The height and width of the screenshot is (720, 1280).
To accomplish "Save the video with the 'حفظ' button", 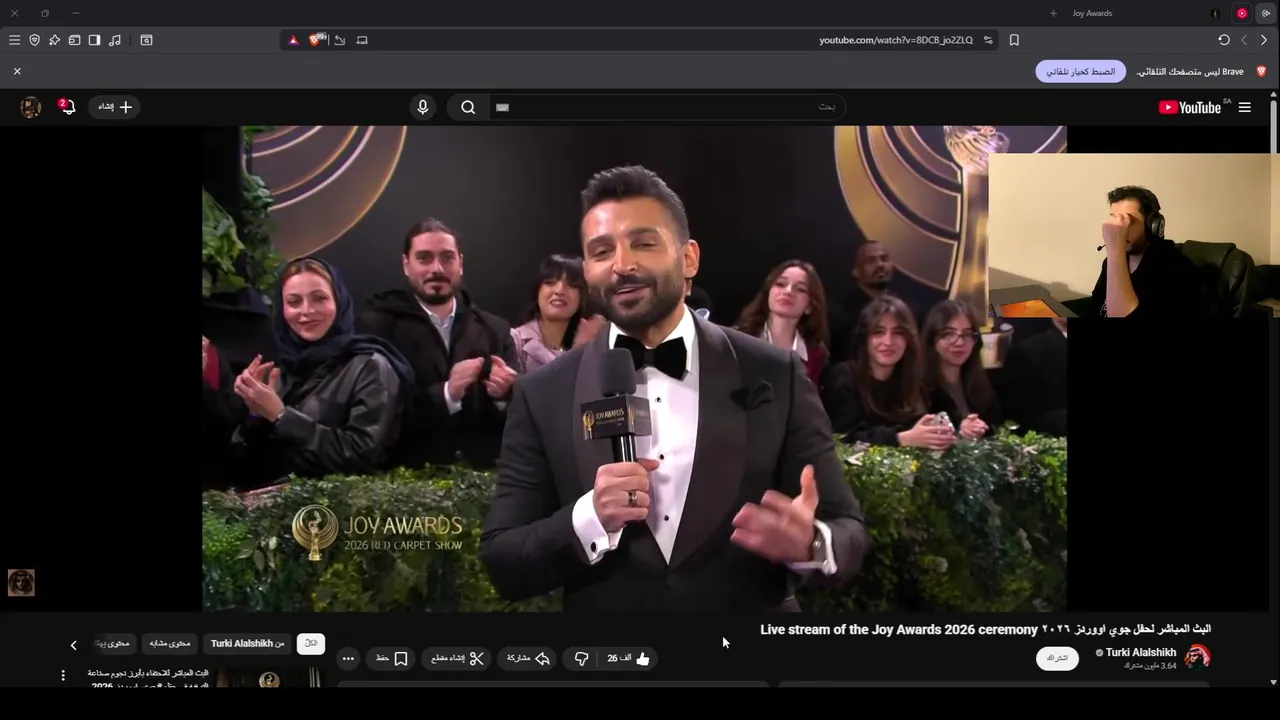I will click(x=392, y=658).
